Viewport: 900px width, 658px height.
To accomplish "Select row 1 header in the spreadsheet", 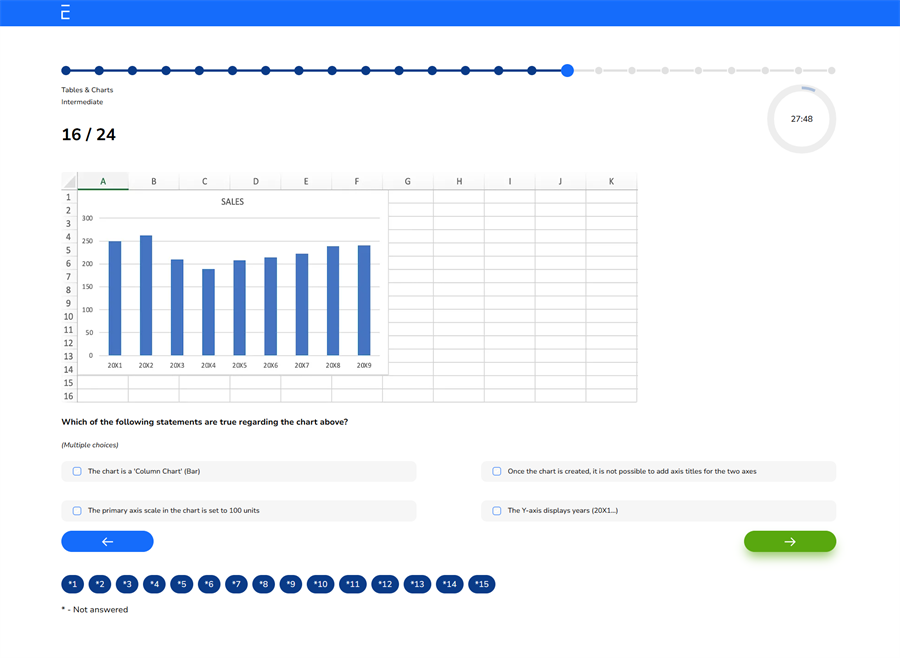I will coord(67,197).
